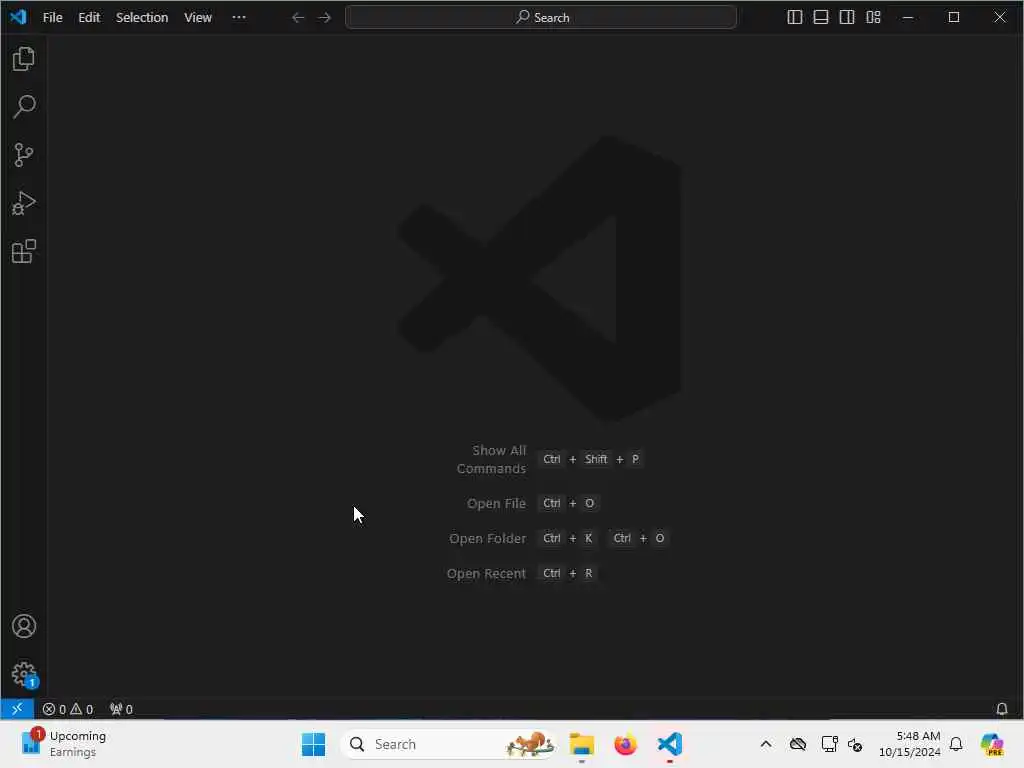Click the display network tray icon
The width and height of the screenshot is (1024, 768).
829,744
